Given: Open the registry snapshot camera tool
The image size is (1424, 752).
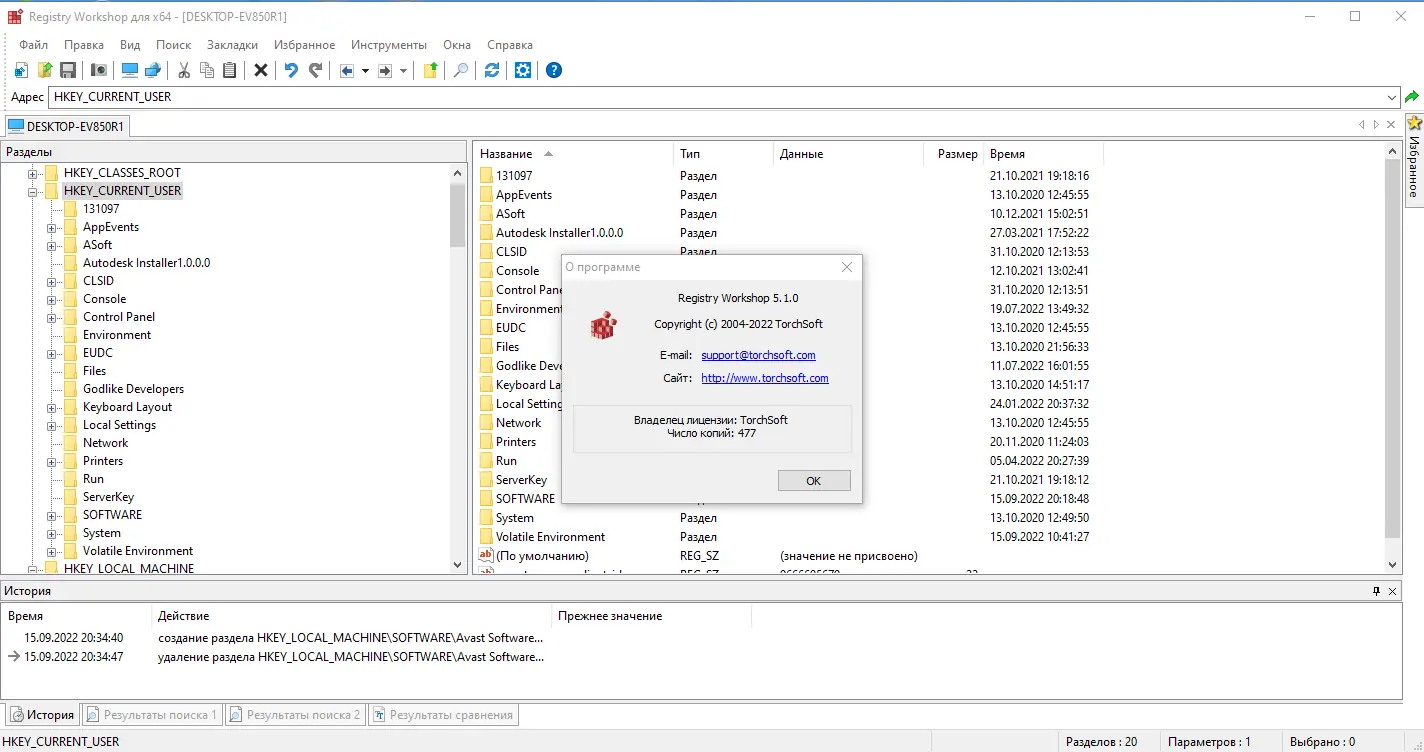Looking at the screenshot, I should click(98, 70).
